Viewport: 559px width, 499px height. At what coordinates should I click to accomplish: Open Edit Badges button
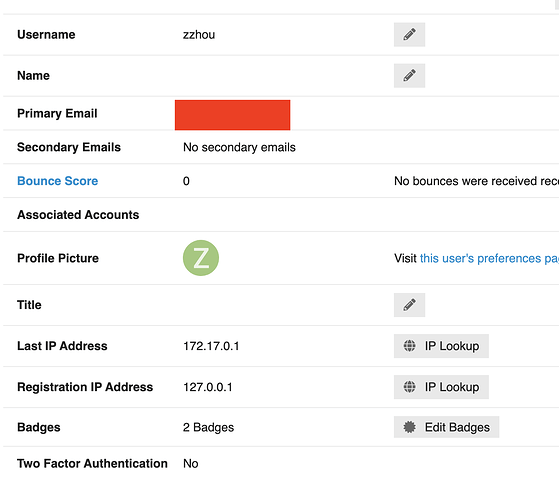tap(446, 427)
